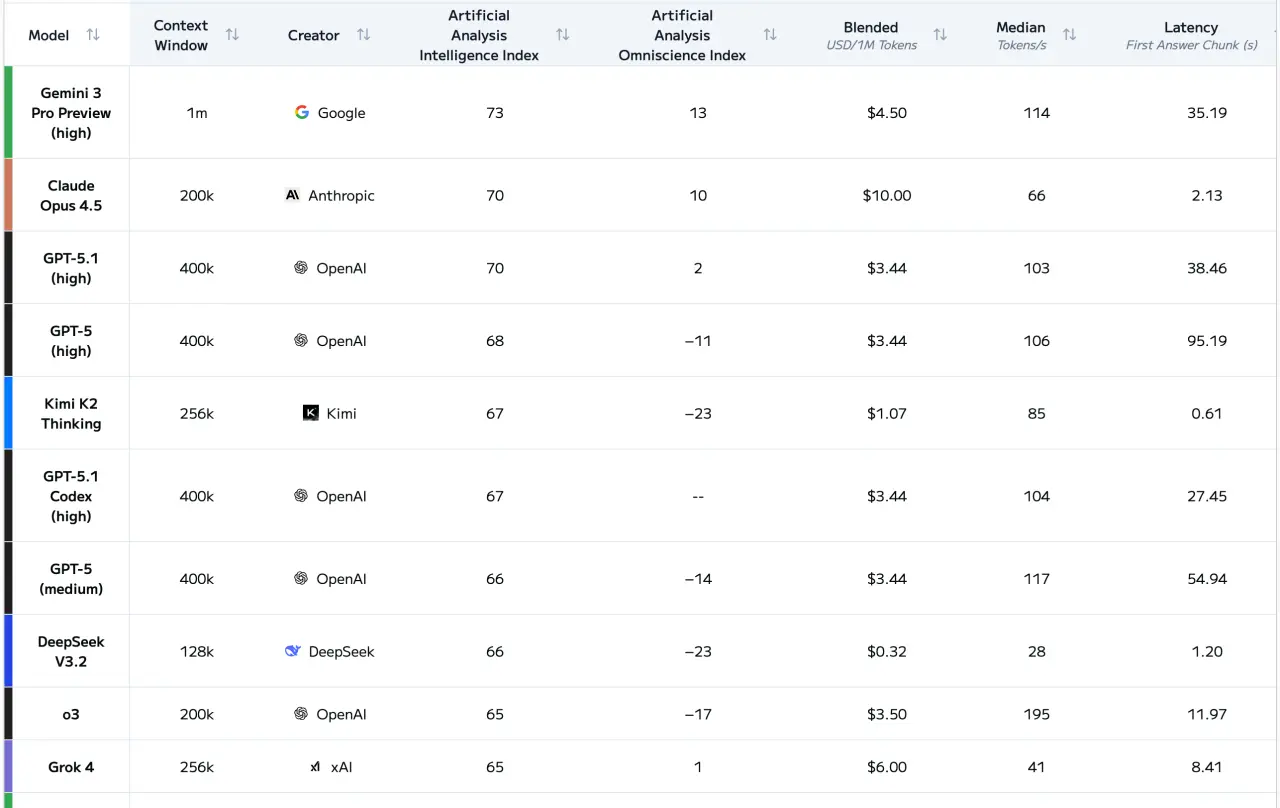Click the 117 median tokens/s value
This screenshot has width=1280, height=808.
click(x=1037, y=579)
